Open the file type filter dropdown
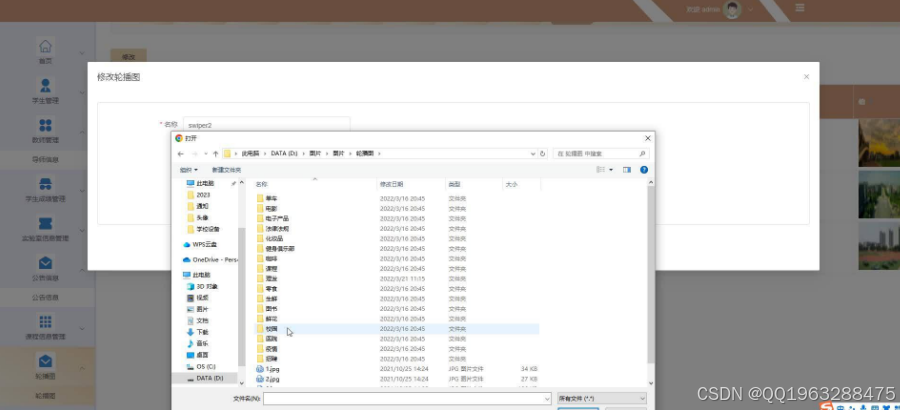Viewport: 900px width, 410px height. [x=602, y=398]
